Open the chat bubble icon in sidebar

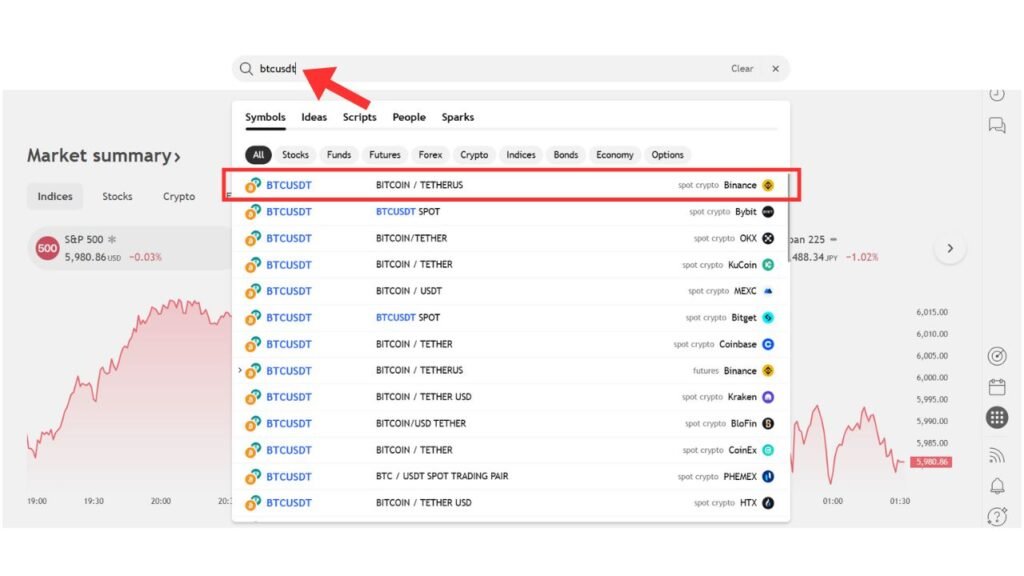(x=997, y=125)
